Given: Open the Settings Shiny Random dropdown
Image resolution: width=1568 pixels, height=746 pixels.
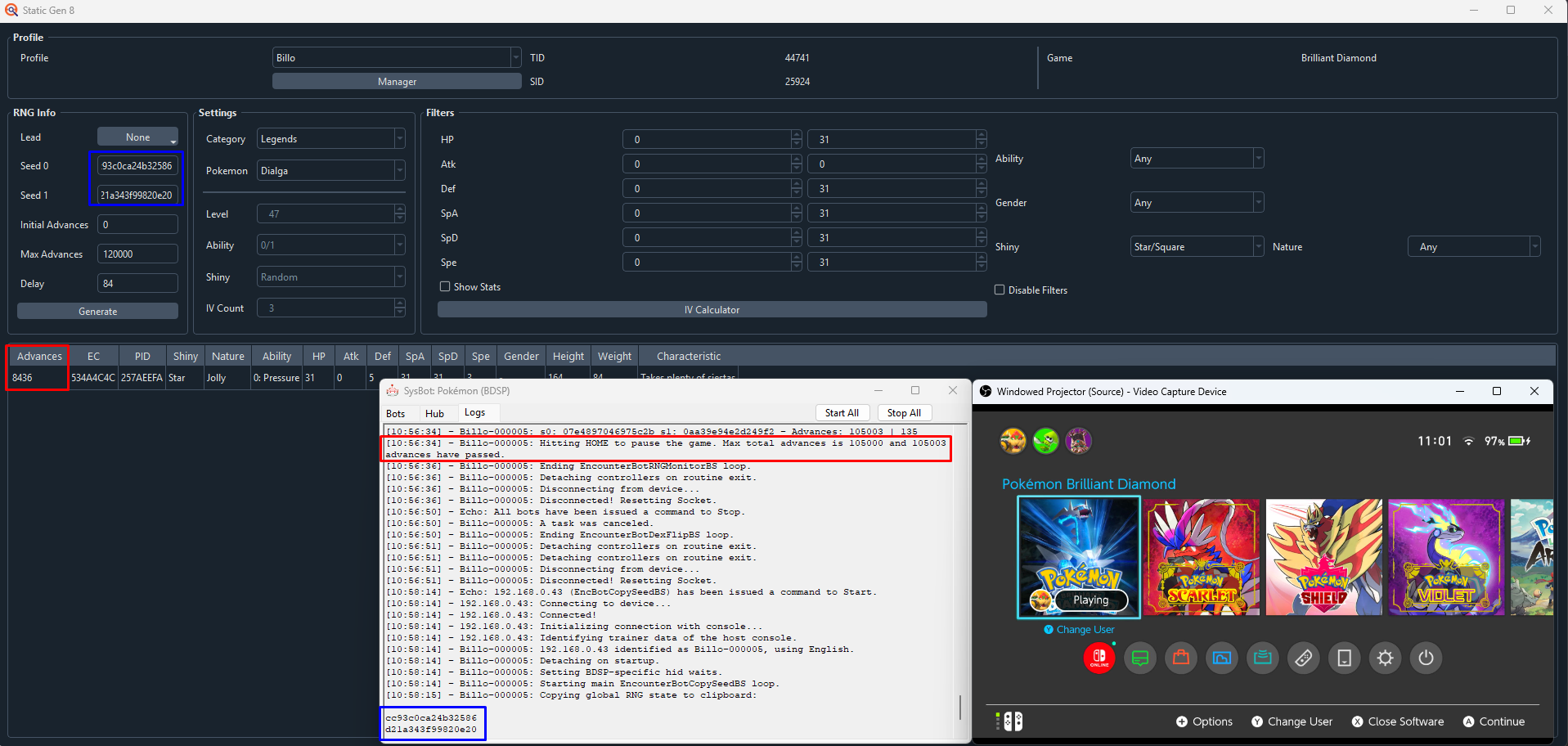Looking at the screenshot, I should pos(330,276).
